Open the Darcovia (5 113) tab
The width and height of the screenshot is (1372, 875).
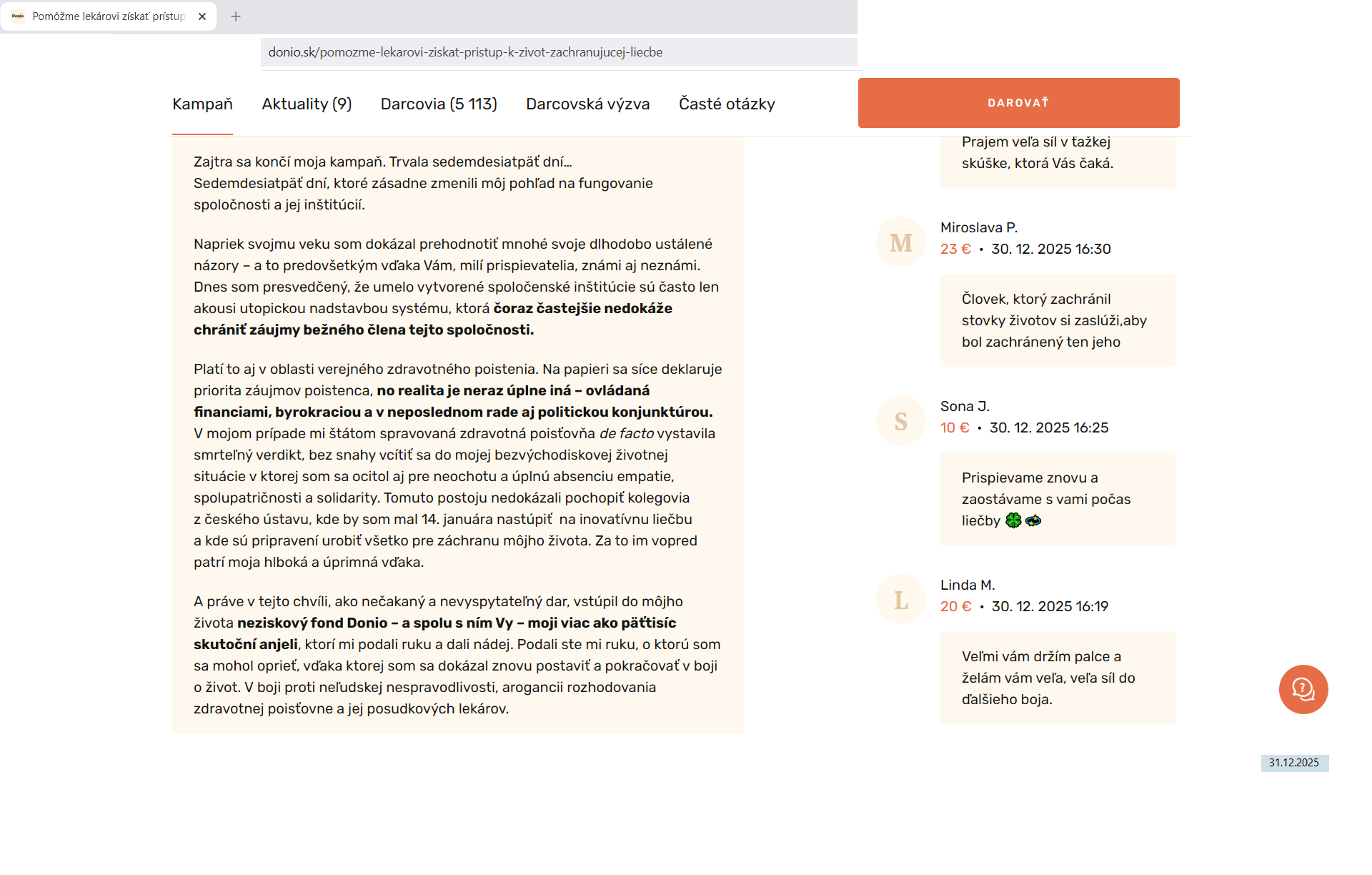click(439, 104)
